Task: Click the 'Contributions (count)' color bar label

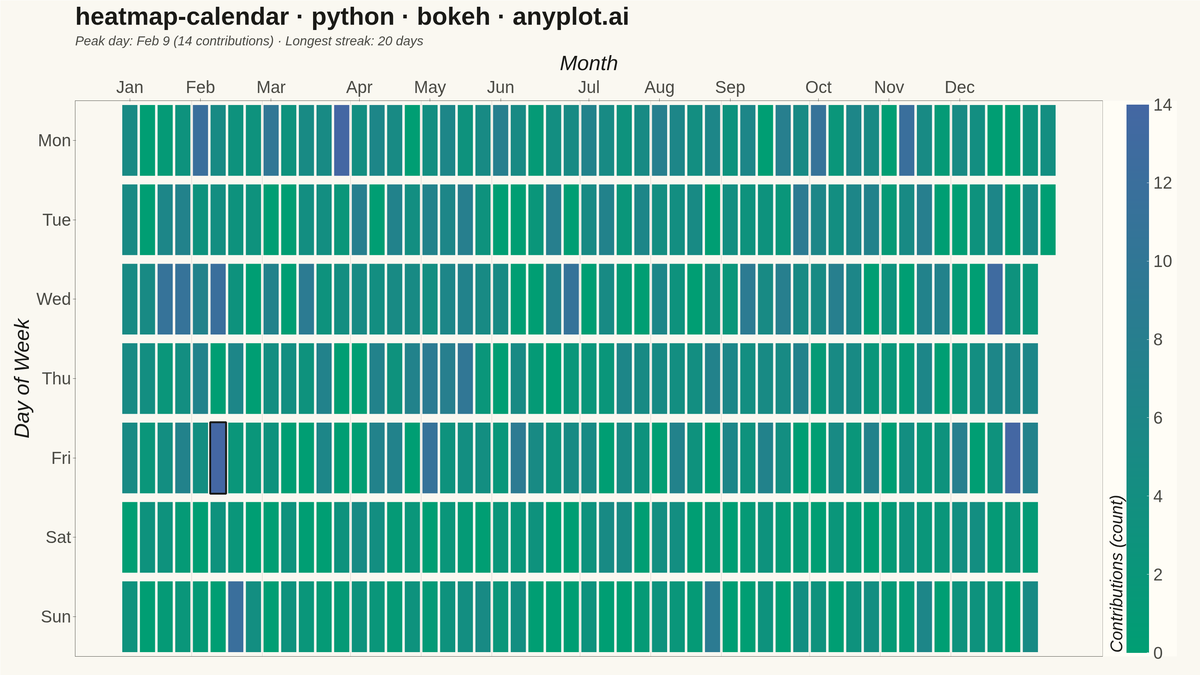Action: (x=1117, y=574)
